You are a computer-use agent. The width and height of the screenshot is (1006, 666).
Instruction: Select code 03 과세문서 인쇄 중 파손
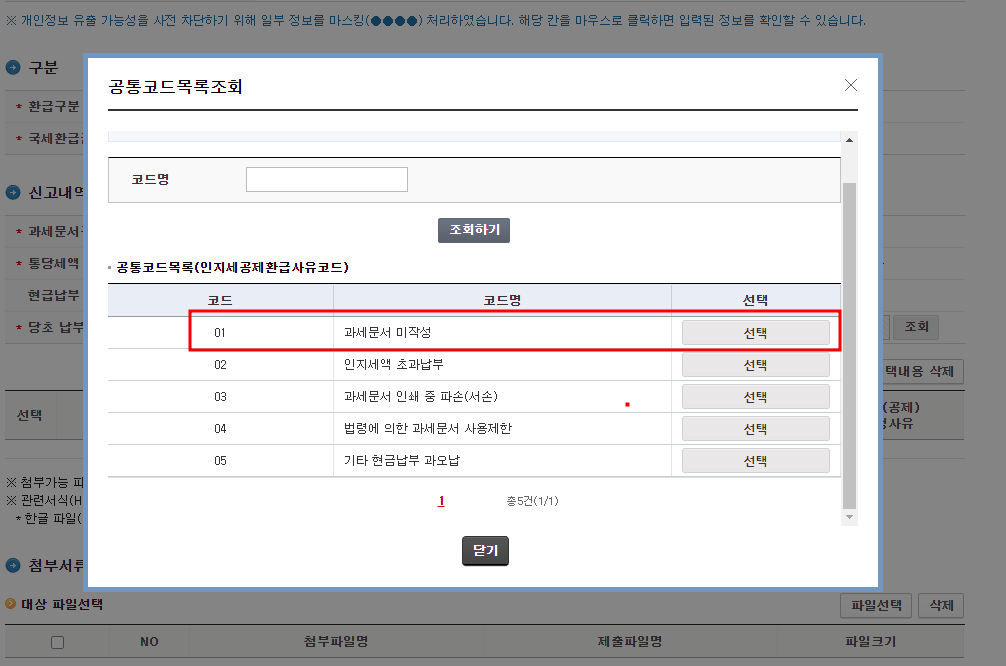point(755,396)
